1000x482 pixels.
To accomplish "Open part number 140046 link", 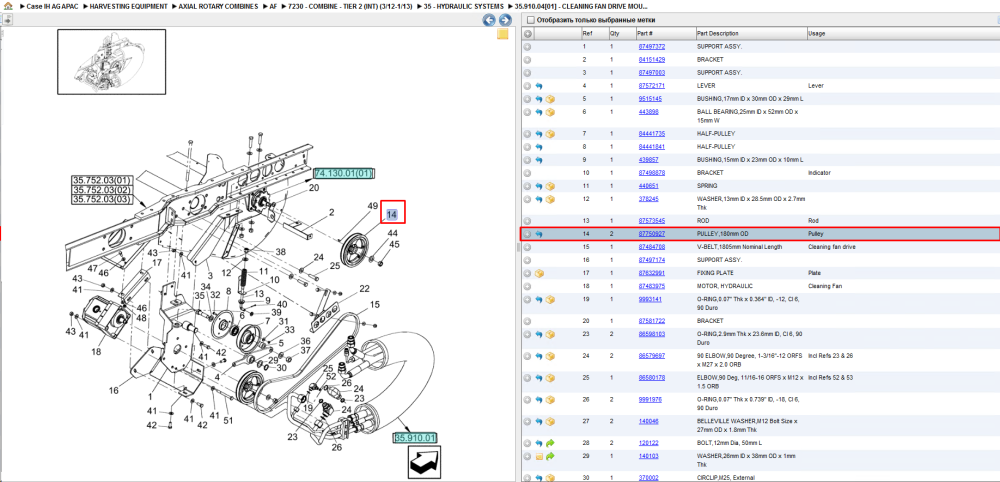I will tap(649, 421).
